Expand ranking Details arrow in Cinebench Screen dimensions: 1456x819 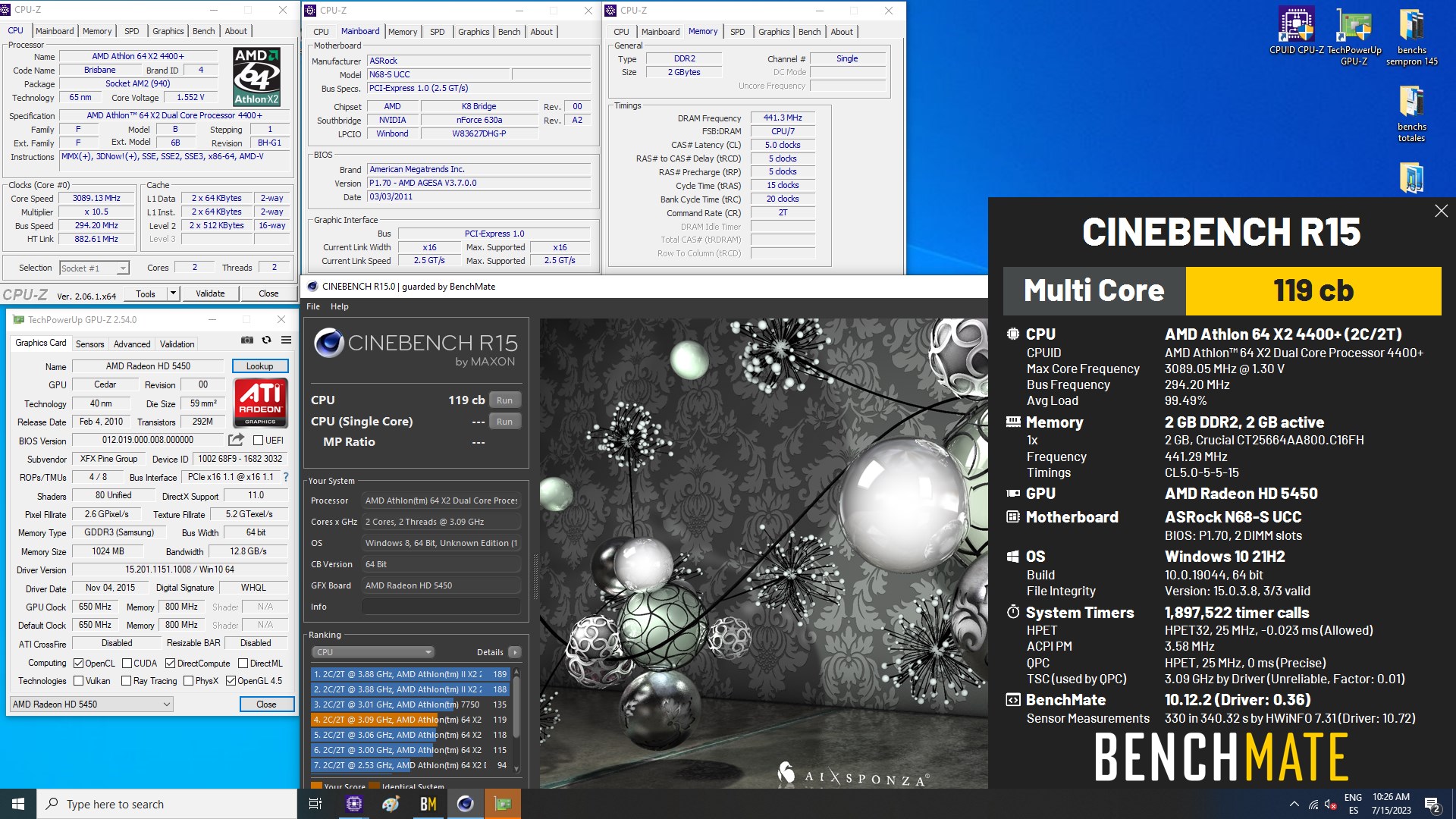click(x=515, y=652)
